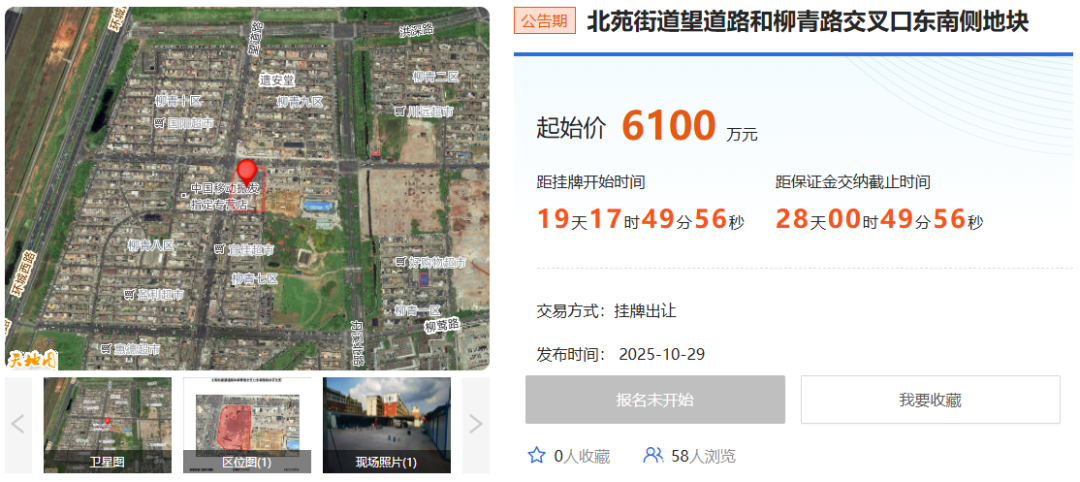The image size is (1080, 482).
Task: View the 现场照片(1) thumbnail
Action: [x=386, y=425]
